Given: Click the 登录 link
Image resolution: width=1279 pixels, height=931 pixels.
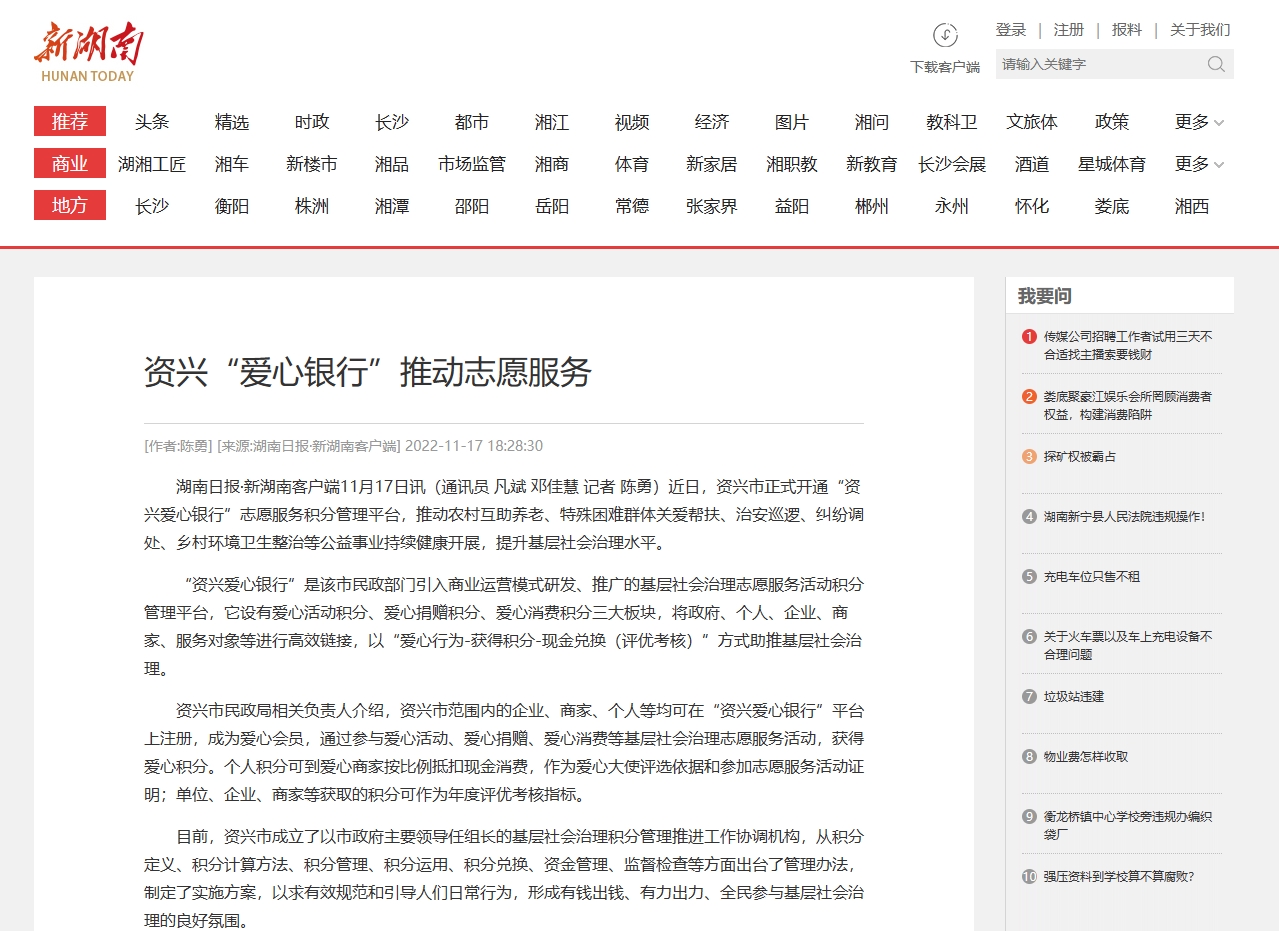Looking at the screenshot, I should [1011, 30].
